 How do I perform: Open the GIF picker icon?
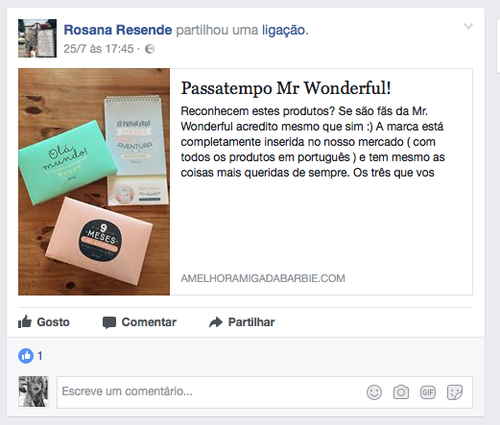tap(428, 392)
